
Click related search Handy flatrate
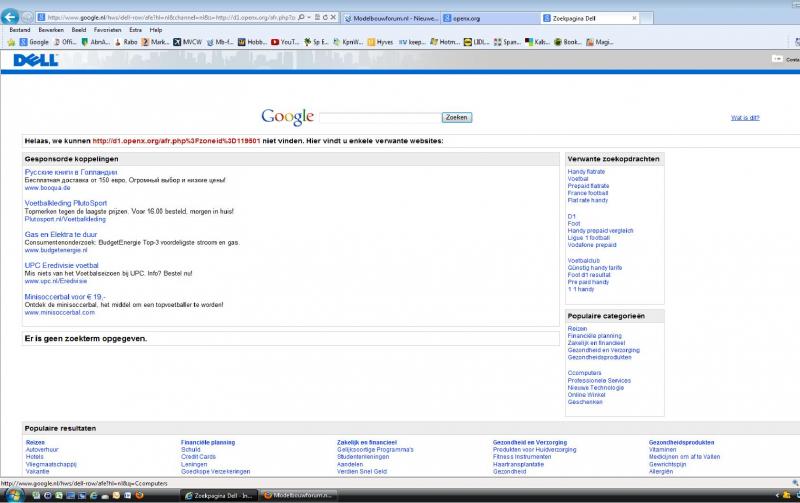click(586, 172)
